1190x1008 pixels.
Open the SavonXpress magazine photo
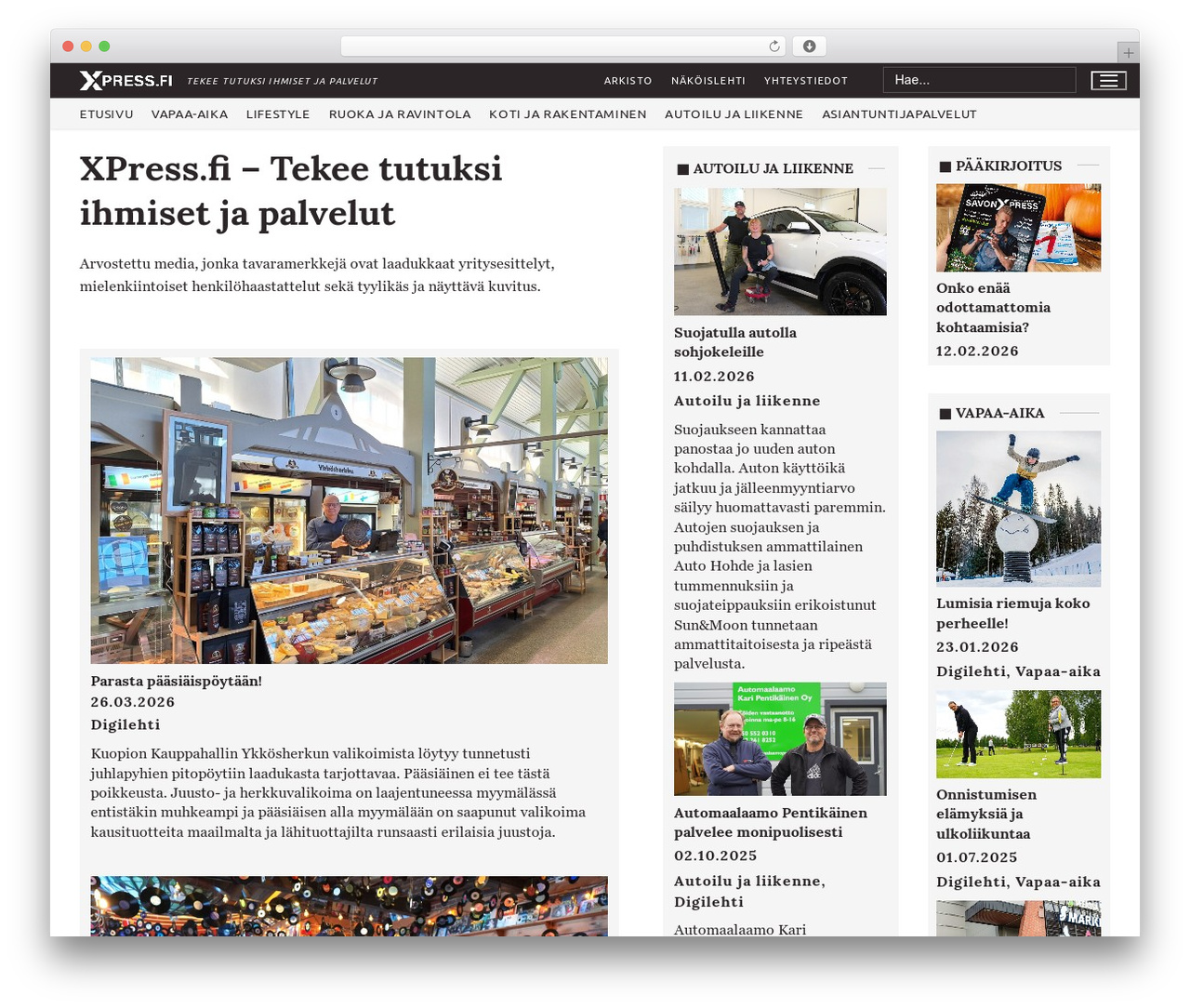[1019, 228]
